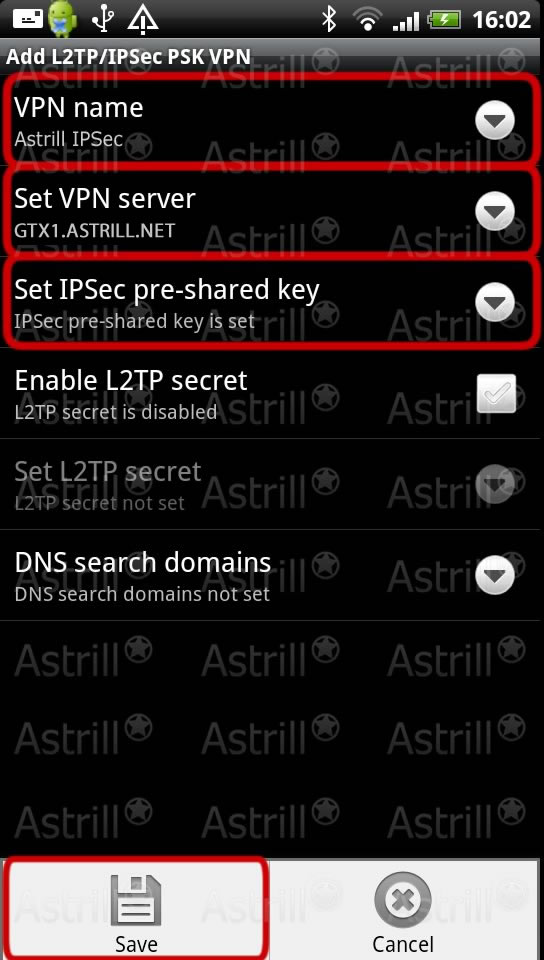Image resolution: width=544 pixels, height=960 pixels.
Task: Open the Set VPN server dropdown arrow
Action: [495, 211]
